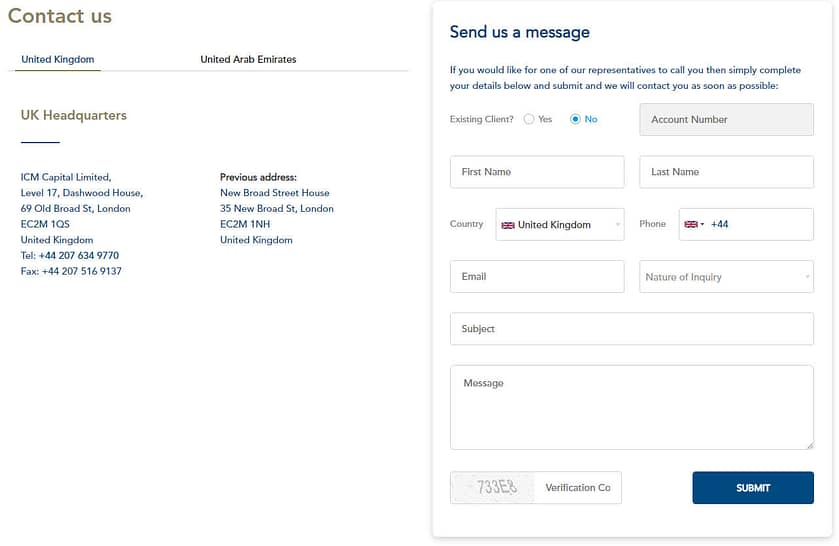Click inside the Message text area
The width and height of the screenshot is (839, 546).
[x=631, y=407]
